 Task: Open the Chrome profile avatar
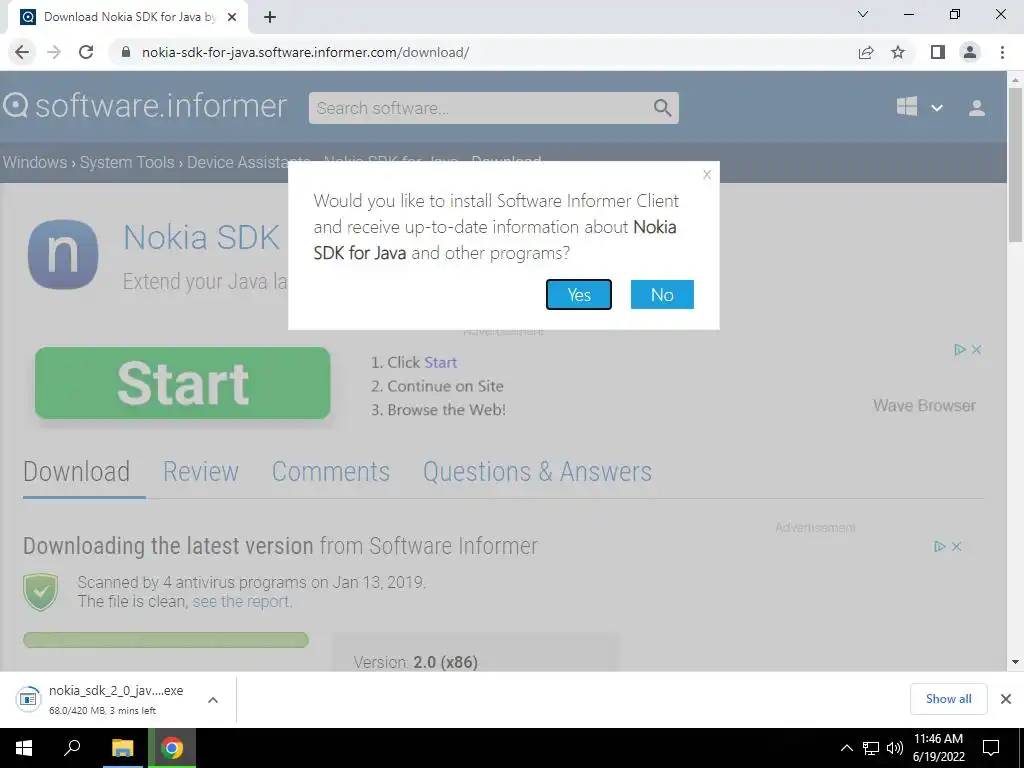[970, 52]
